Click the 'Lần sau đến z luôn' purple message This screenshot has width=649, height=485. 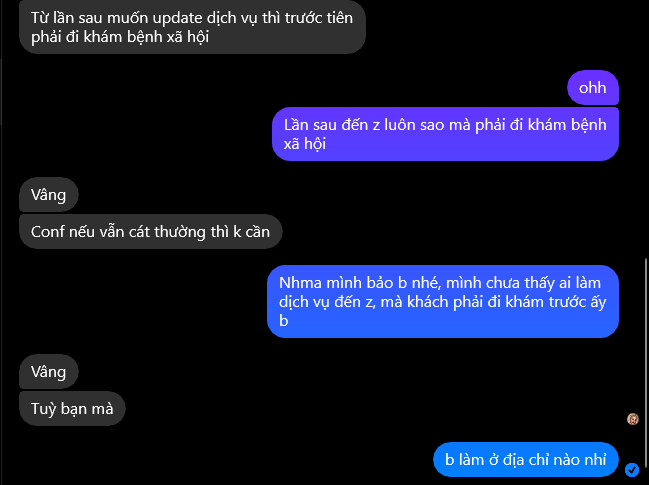[445, 134]
